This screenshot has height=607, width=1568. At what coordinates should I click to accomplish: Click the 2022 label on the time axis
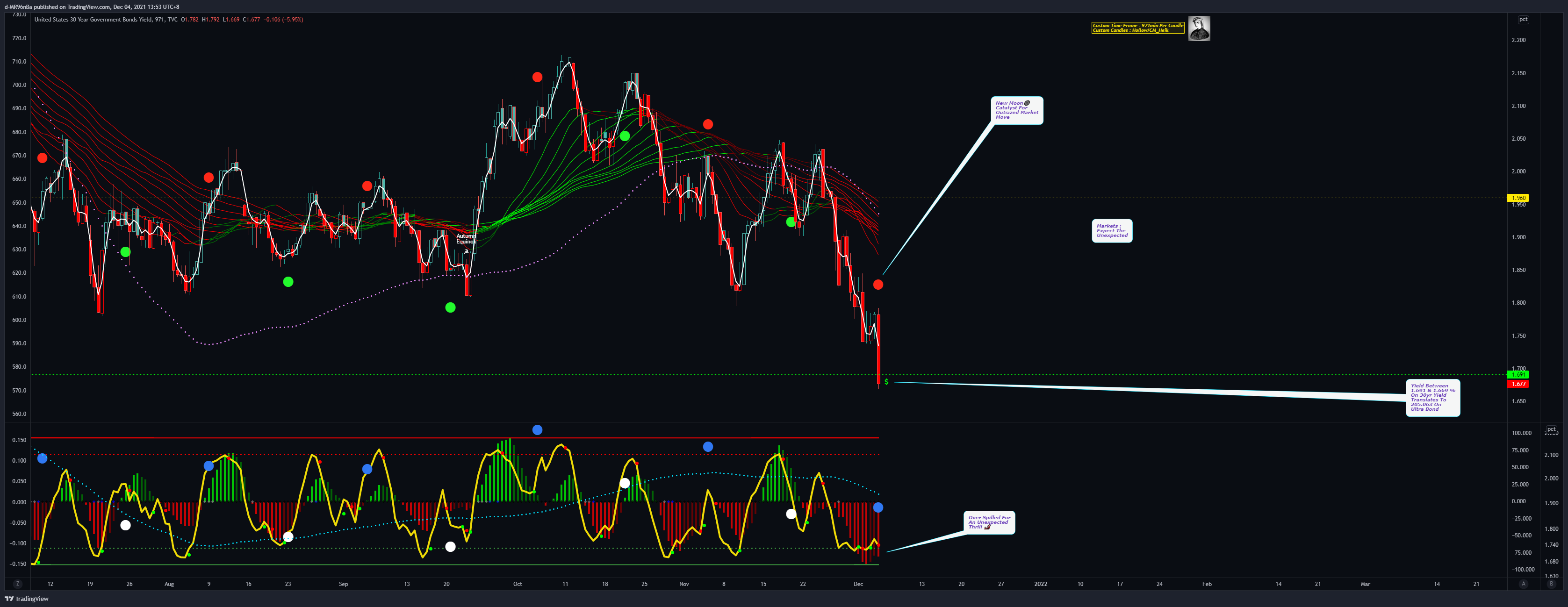point(1041,584)
